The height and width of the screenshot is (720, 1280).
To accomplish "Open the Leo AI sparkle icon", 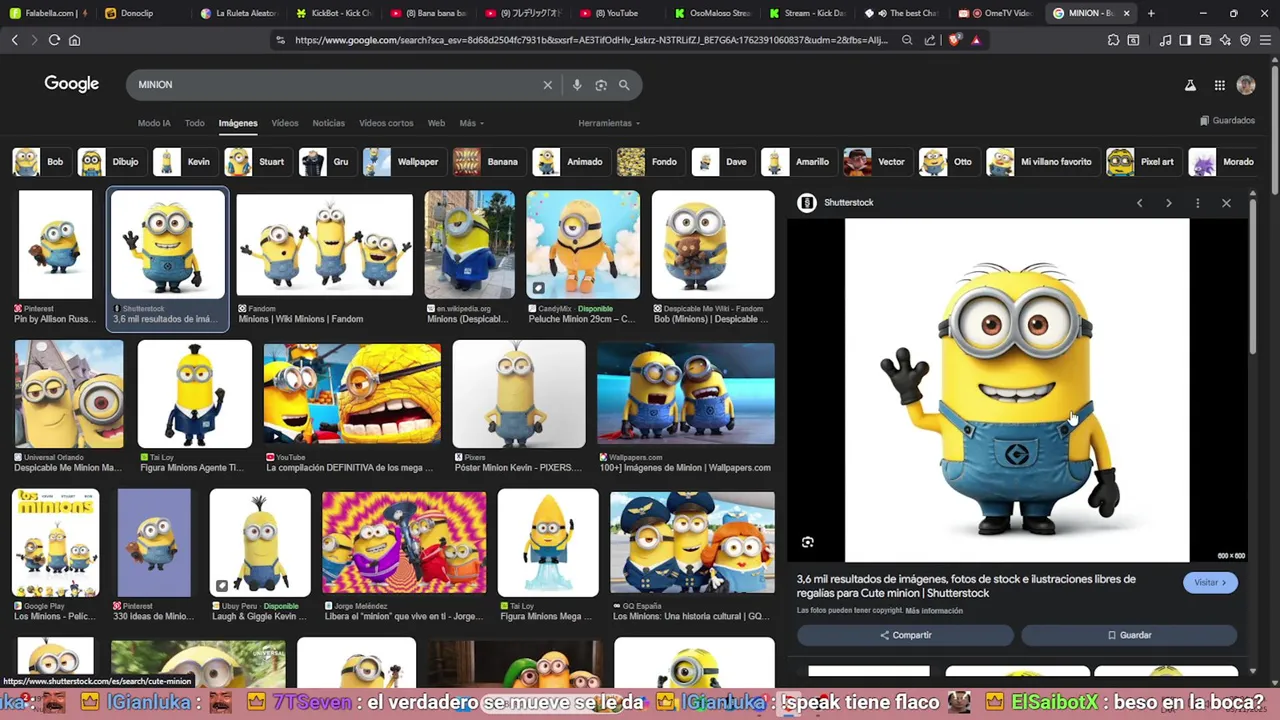I will [1225, 40].
